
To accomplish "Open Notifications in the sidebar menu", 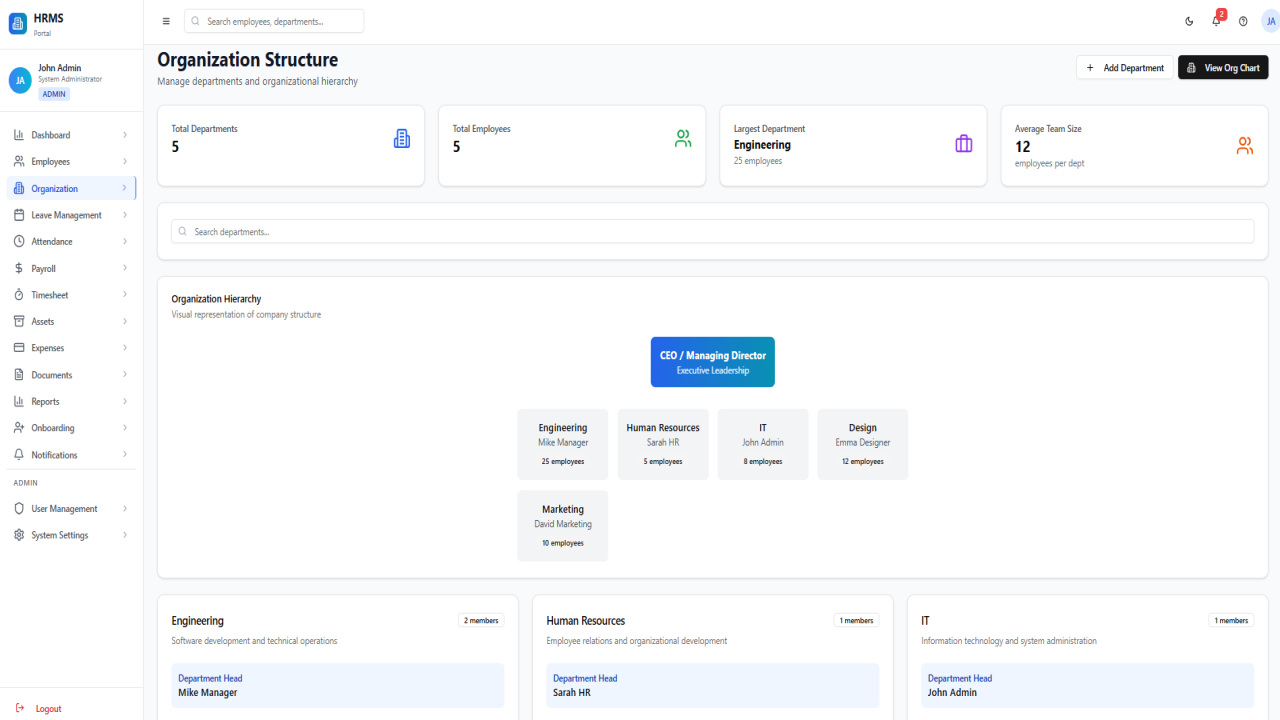I will (71, 455).
